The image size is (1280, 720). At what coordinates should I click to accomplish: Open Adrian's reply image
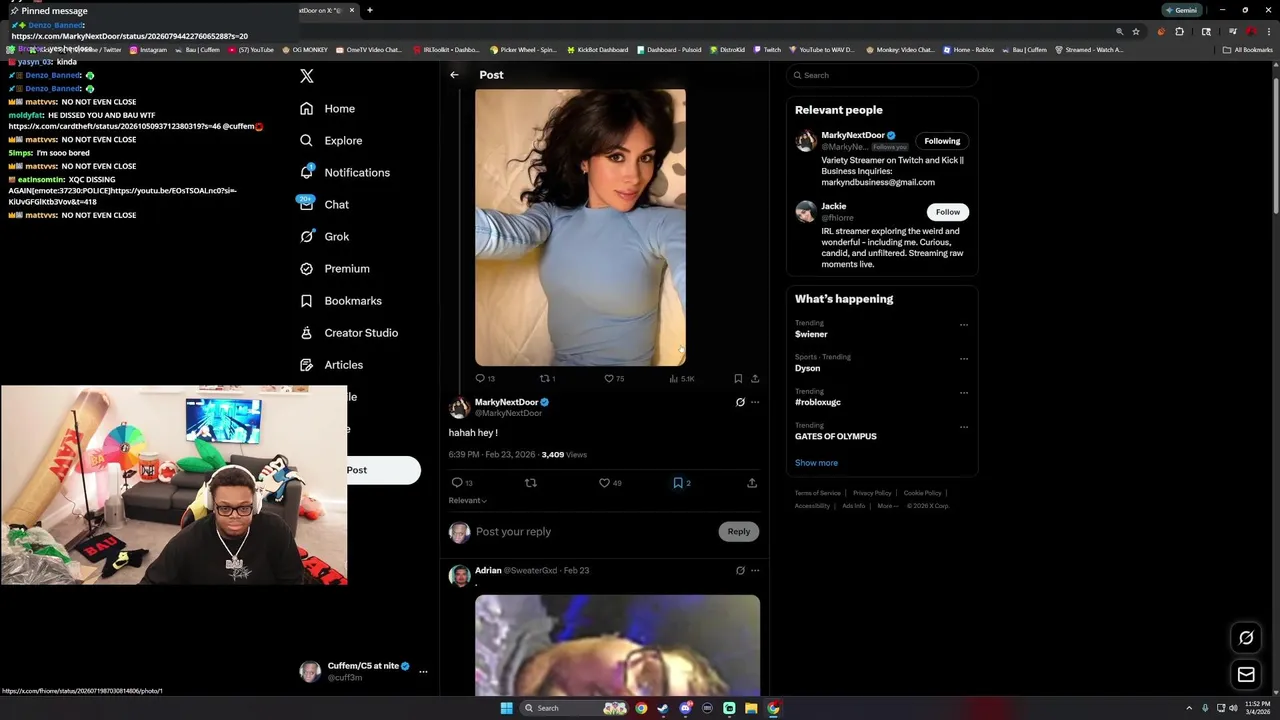click(x=617, y=645)
